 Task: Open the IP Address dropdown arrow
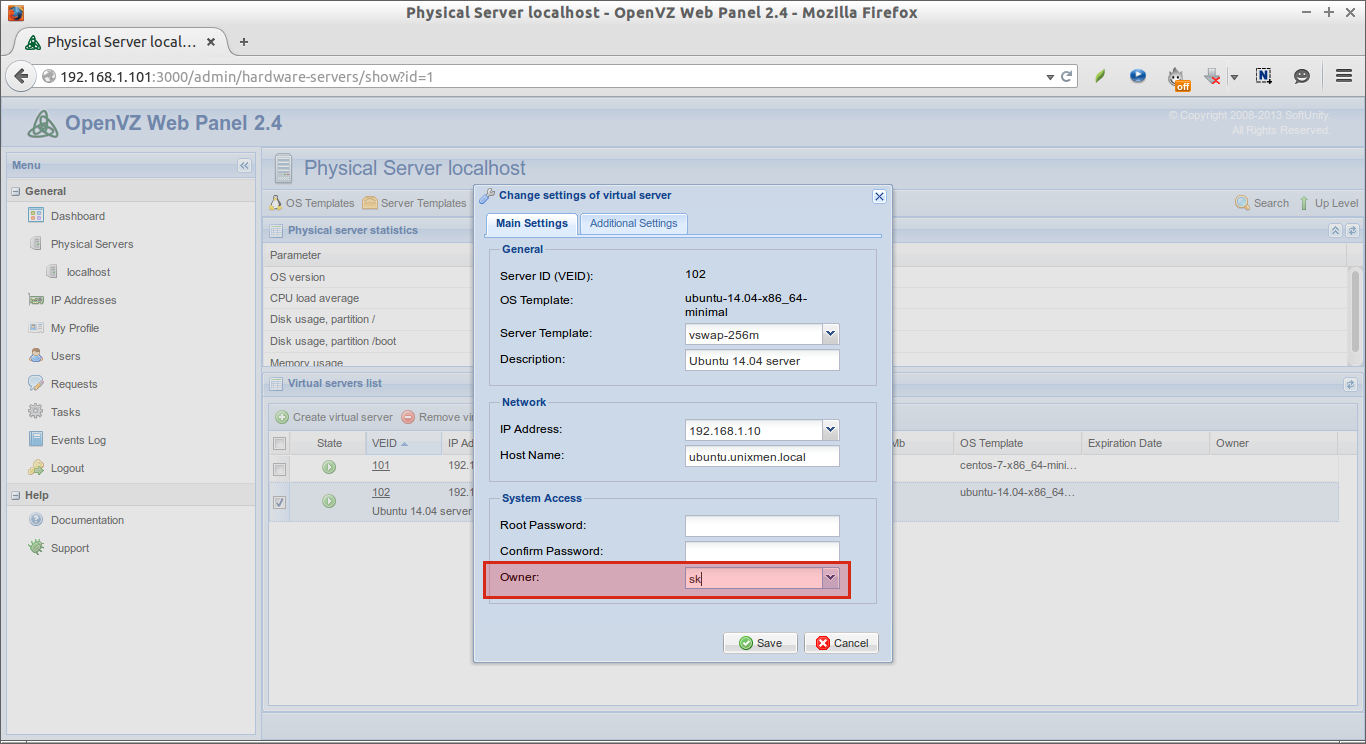(x=830, y=430)
